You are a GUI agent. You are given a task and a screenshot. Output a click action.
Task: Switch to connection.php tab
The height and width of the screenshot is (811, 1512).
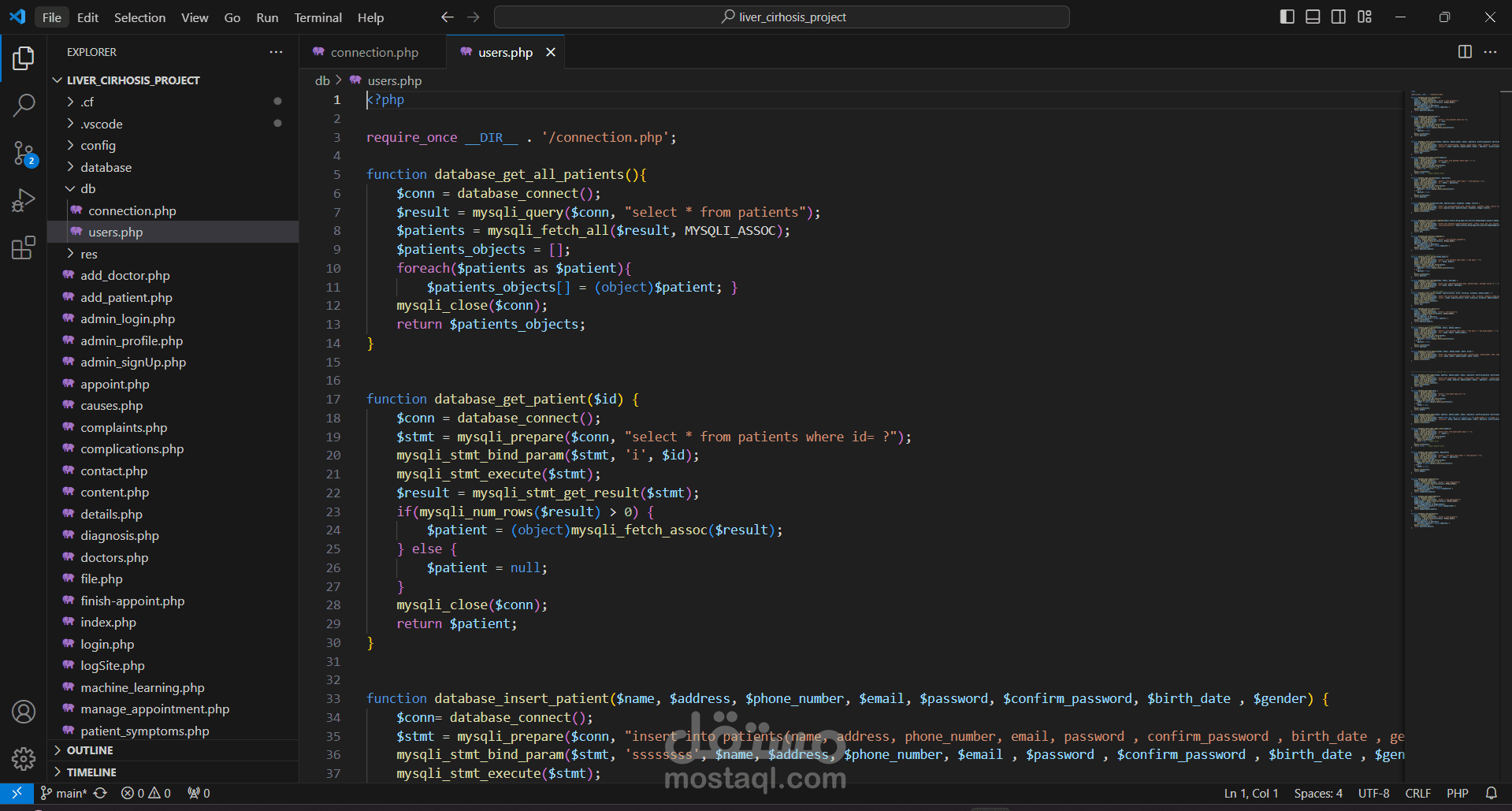[373, 52]
